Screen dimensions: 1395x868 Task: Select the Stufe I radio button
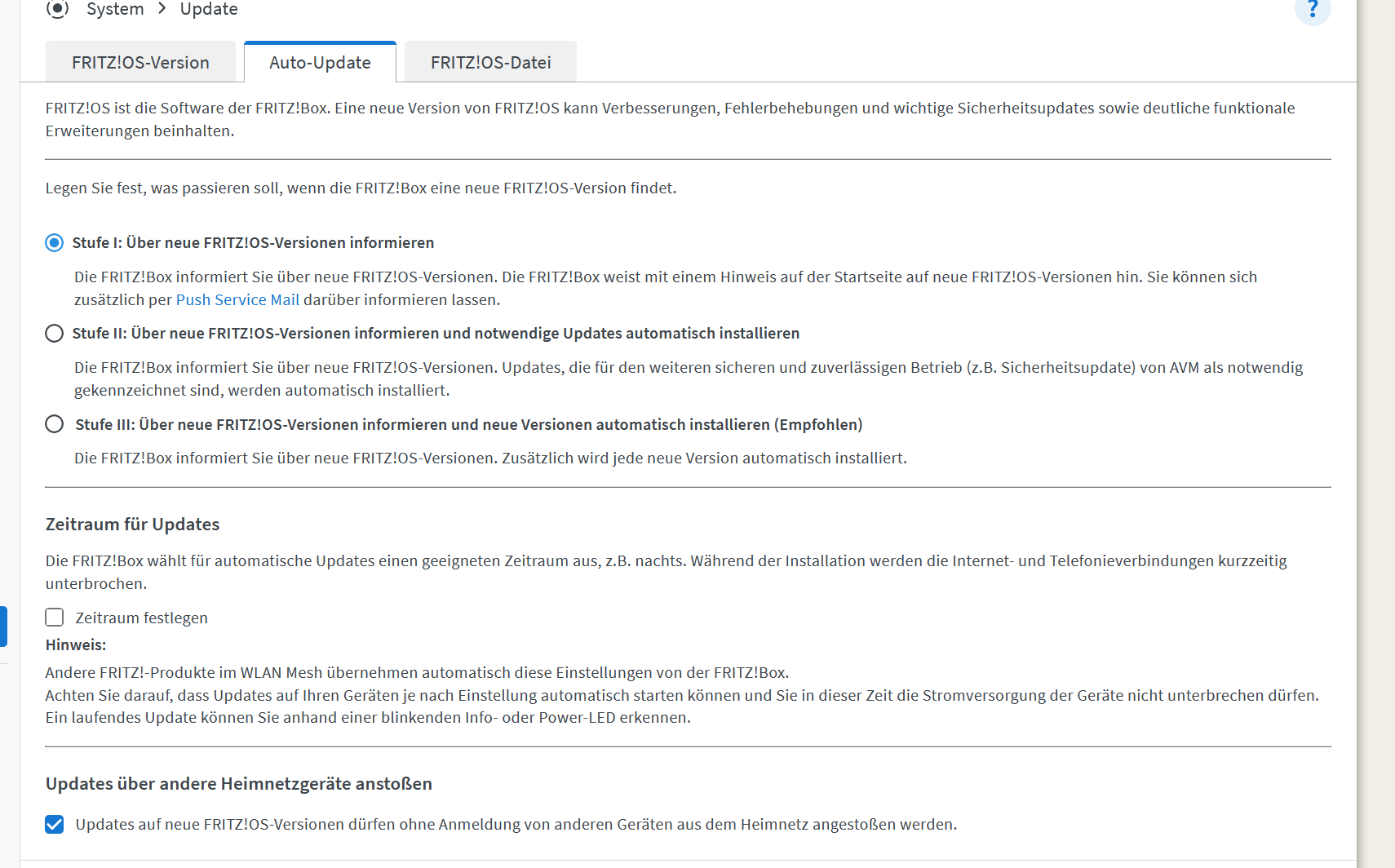coord(55,243)
